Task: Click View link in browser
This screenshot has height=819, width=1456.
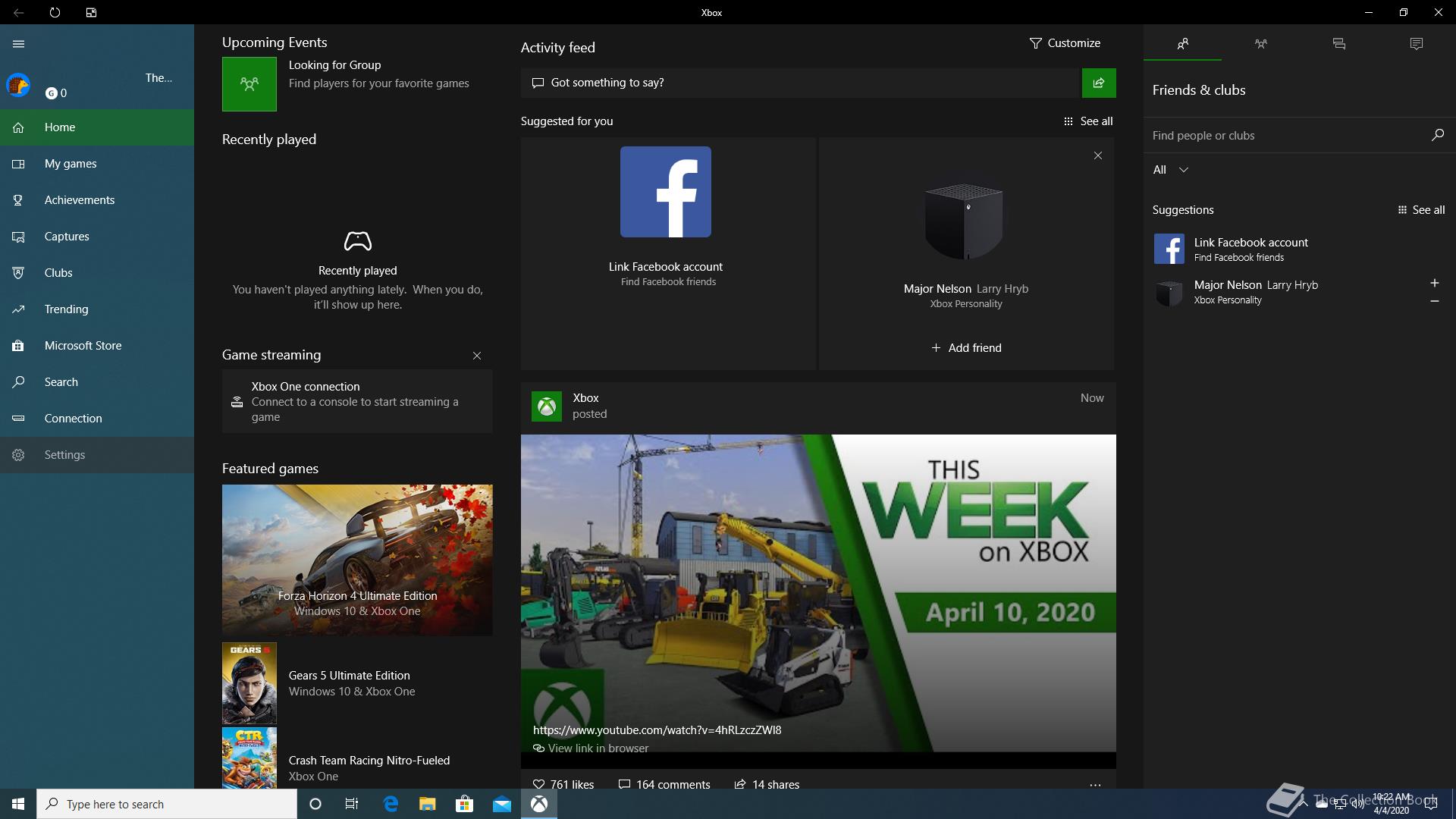Action: coord(591,748)
